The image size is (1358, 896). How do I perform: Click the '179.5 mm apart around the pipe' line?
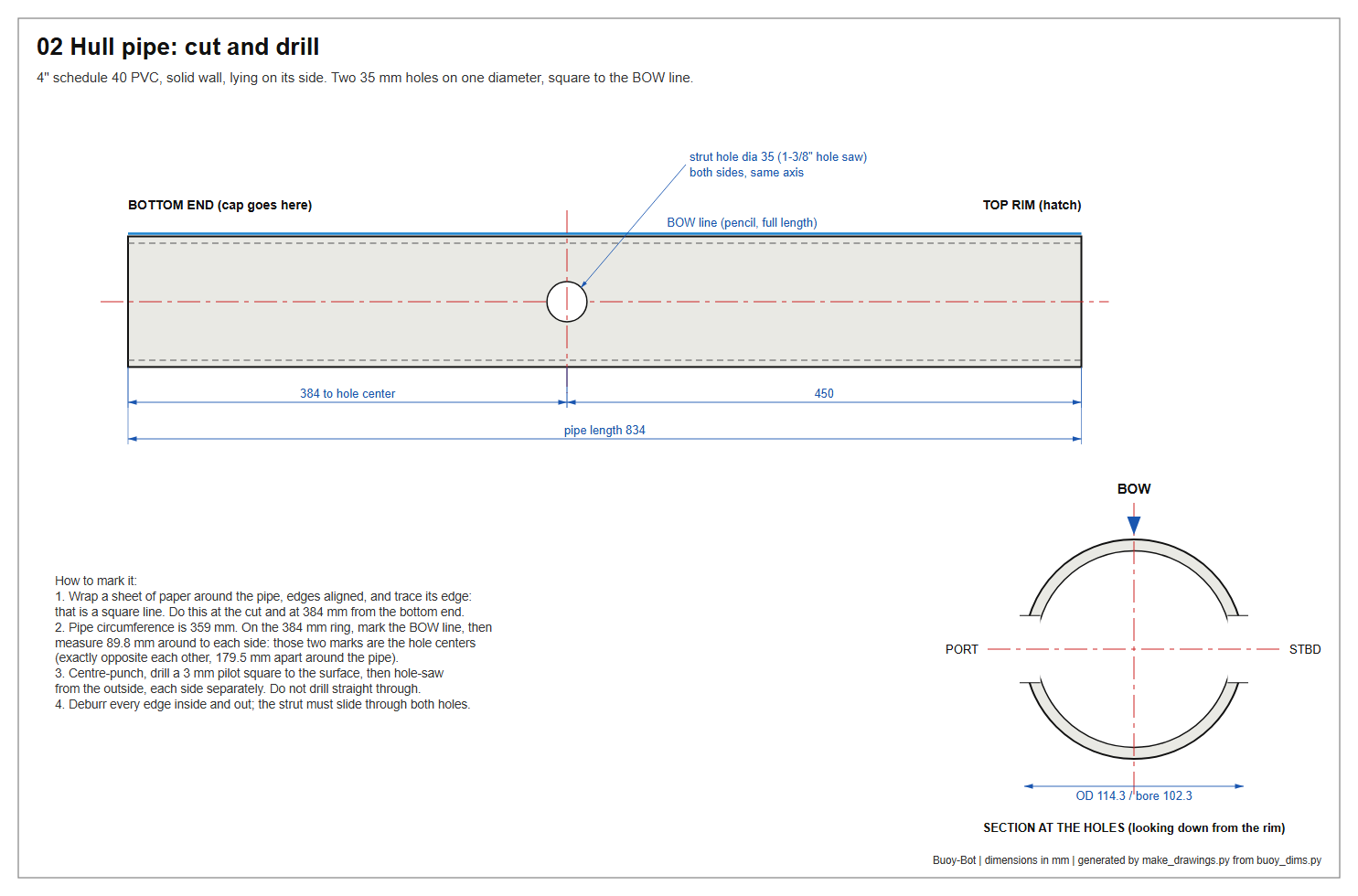point(227,657)
